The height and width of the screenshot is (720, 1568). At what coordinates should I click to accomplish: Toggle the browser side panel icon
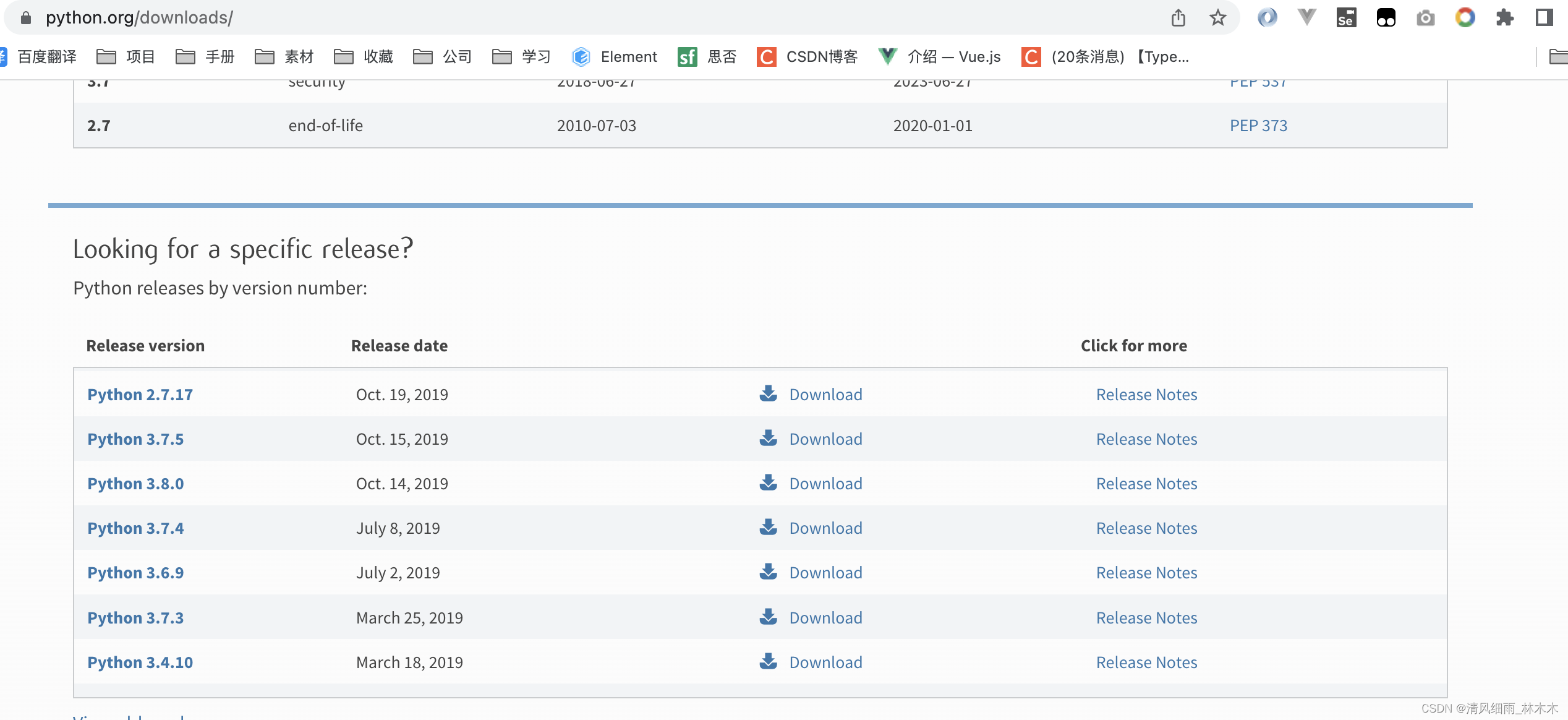(x=1544, y=18)
